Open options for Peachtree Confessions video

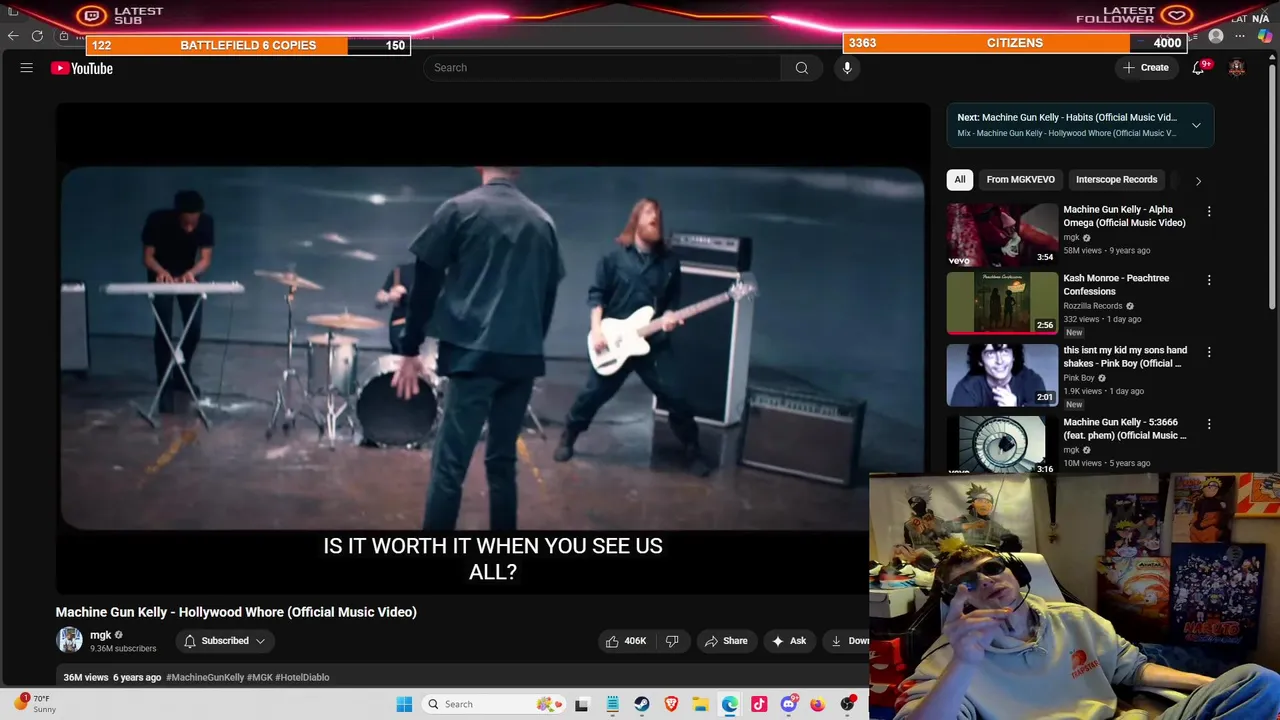click(x=1209, y=280)
